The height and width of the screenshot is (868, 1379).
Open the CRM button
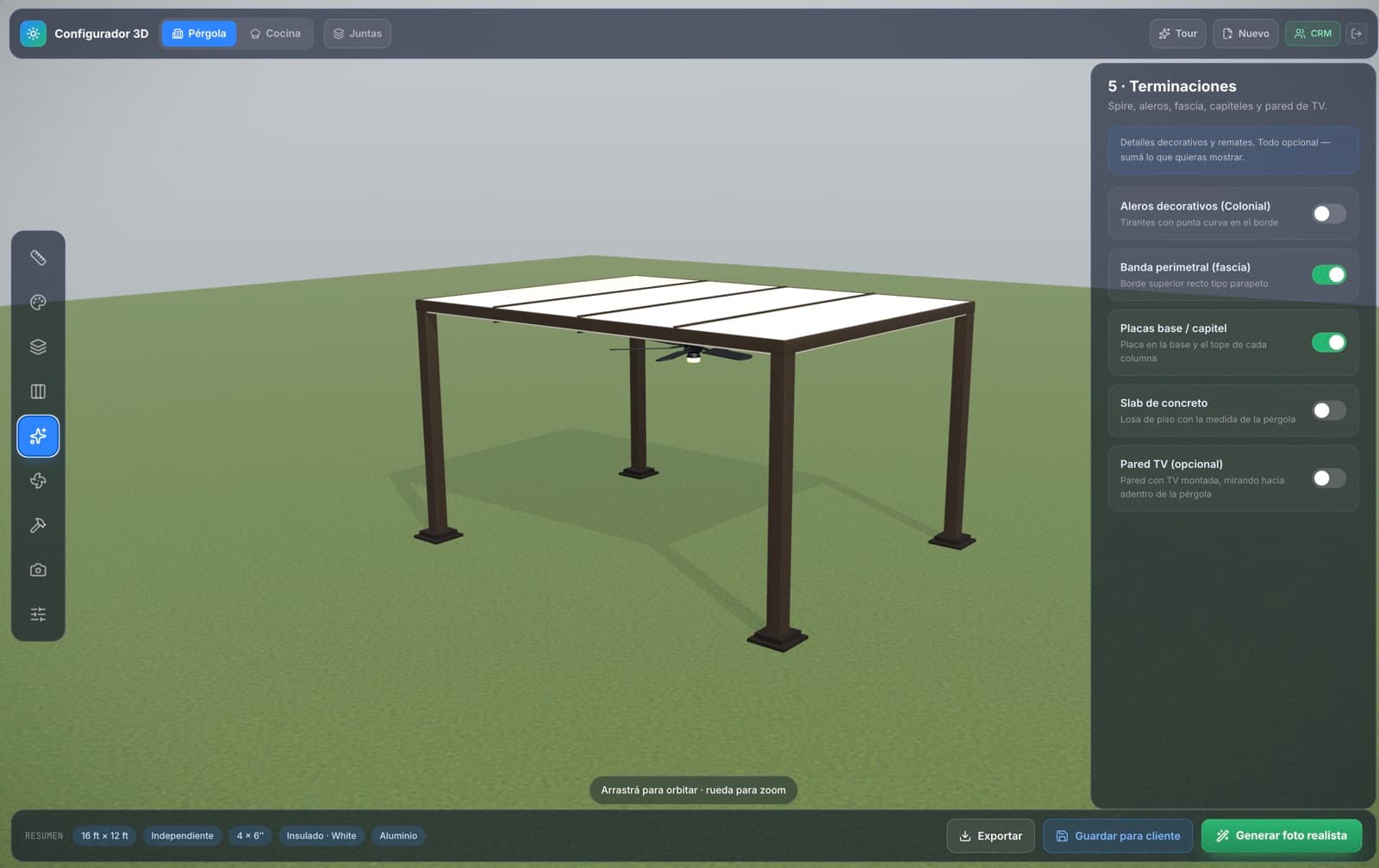point(1313,34)
